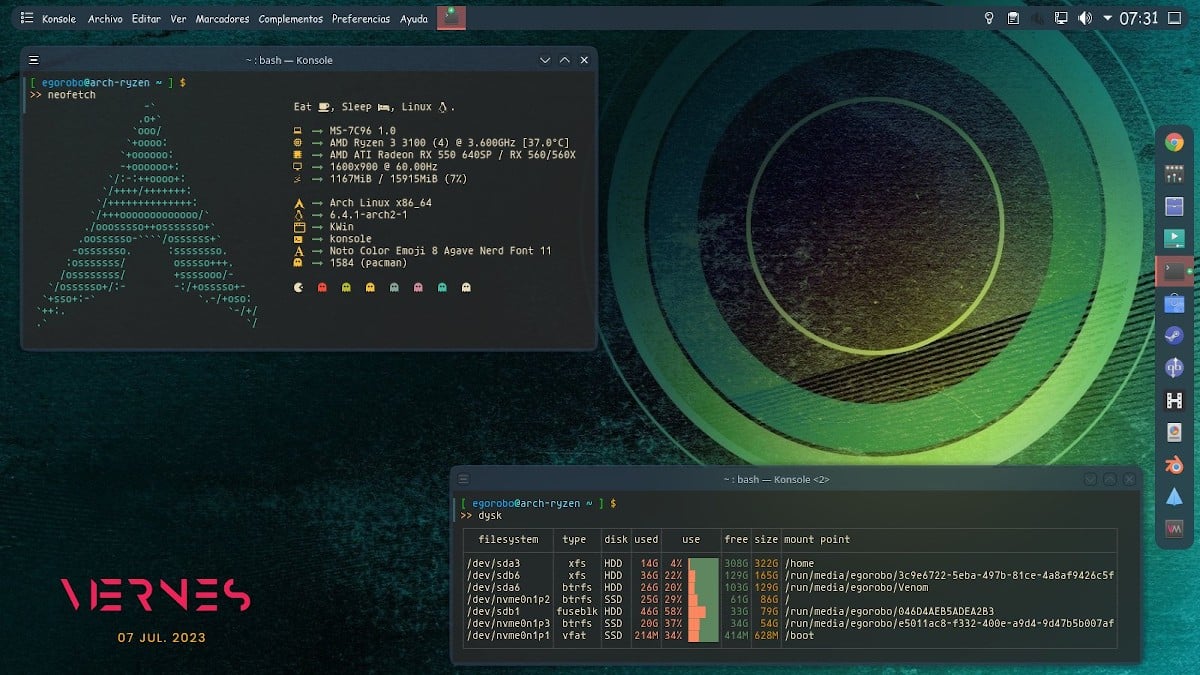
Task: Click the lightbulb icon in the system tray
Action: pyautogui.click(x=990, y=18)
